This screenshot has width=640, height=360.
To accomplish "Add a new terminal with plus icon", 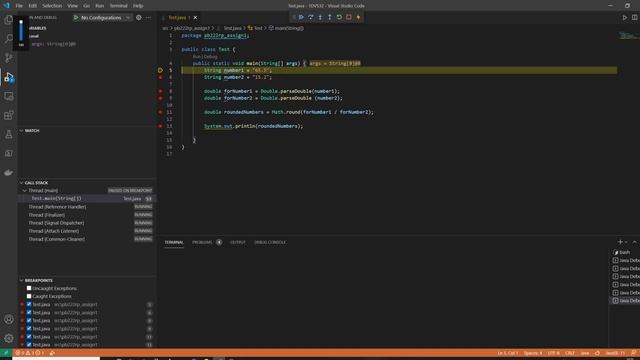I will coord(620,242).
